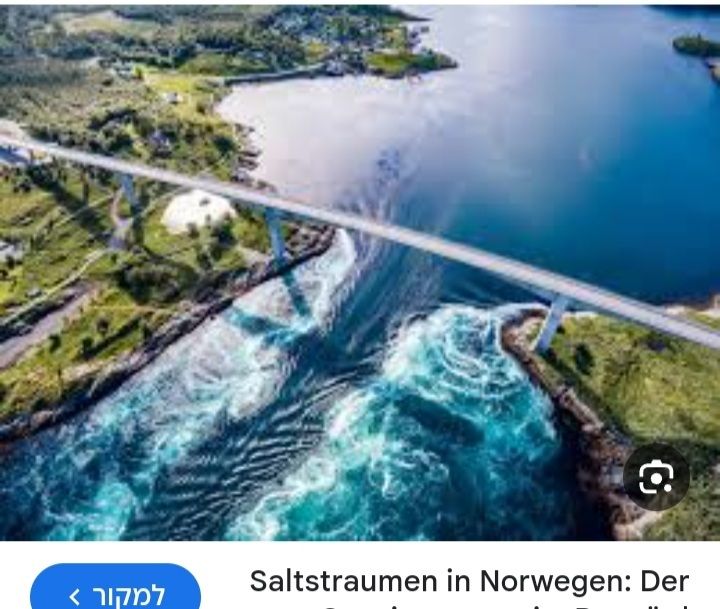
Task: Open Google Lens search on the image
Action: (x=656, y=477)
